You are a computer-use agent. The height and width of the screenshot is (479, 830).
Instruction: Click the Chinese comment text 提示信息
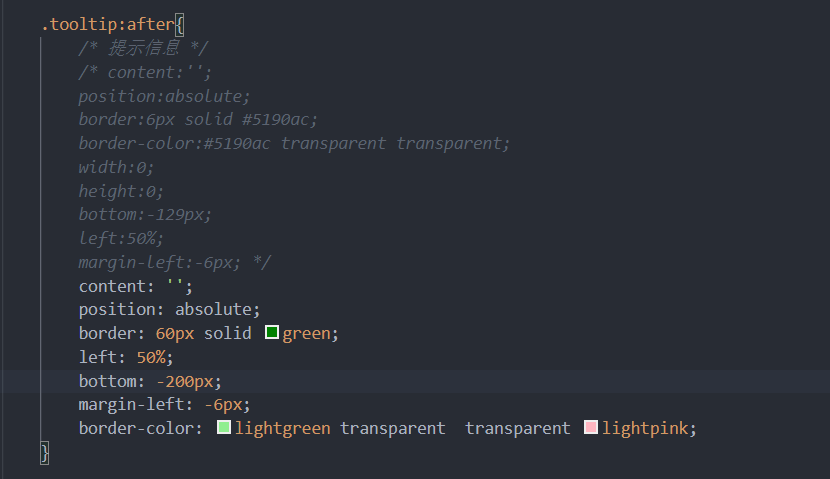(x=144, y=48)
